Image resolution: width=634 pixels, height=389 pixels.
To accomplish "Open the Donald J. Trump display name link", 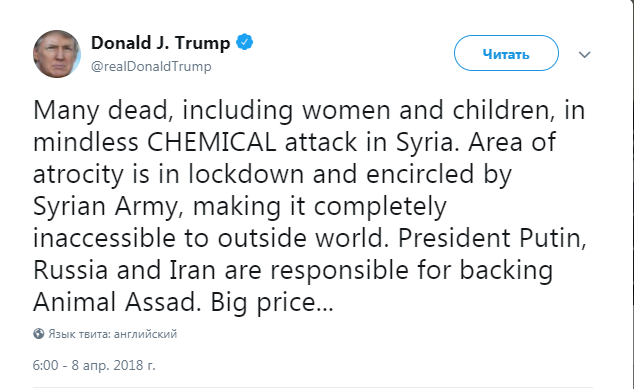I will (x=161, y=42).
